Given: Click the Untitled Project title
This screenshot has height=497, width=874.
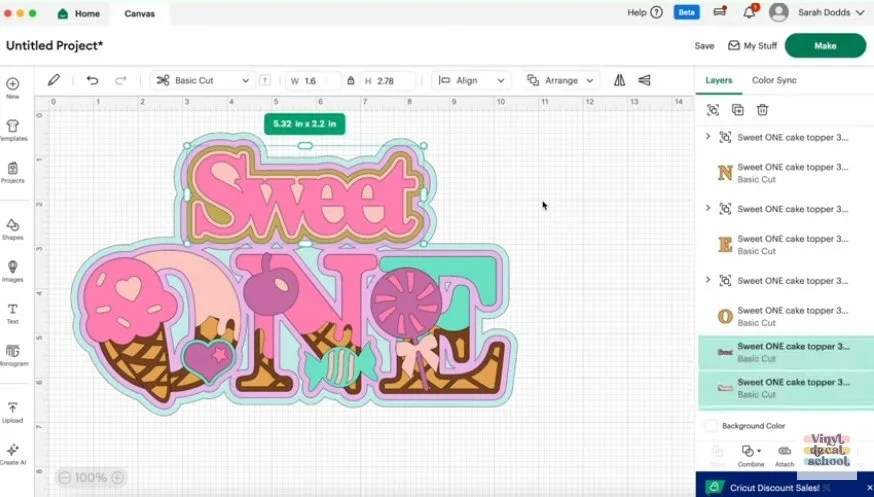Looking at the screenshot, I should coord(55,46).
